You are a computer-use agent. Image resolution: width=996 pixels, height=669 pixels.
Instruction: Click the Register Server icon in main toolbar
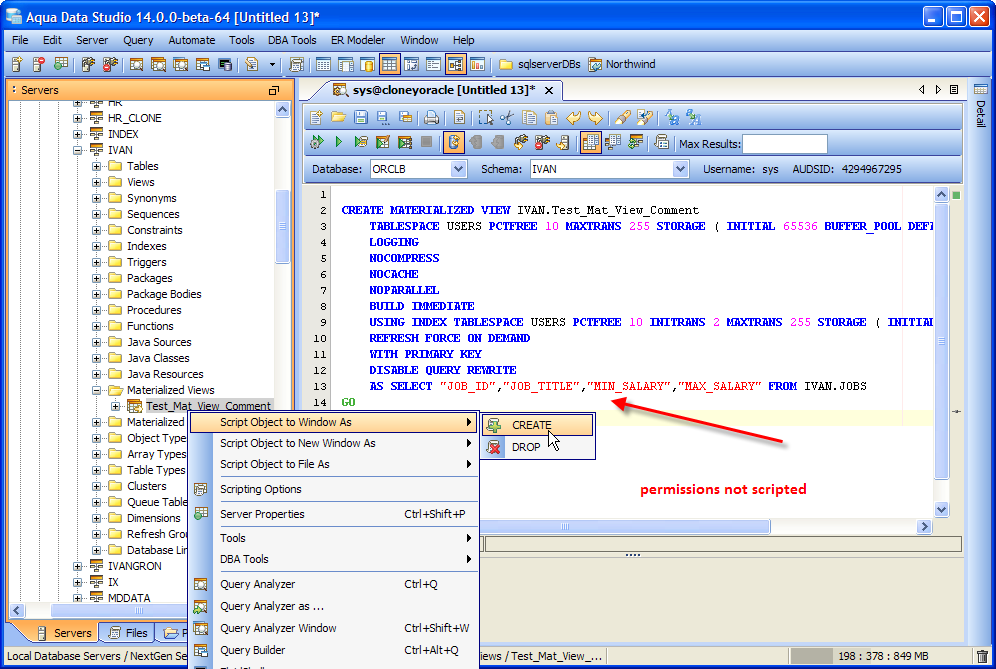click(17, 64)
